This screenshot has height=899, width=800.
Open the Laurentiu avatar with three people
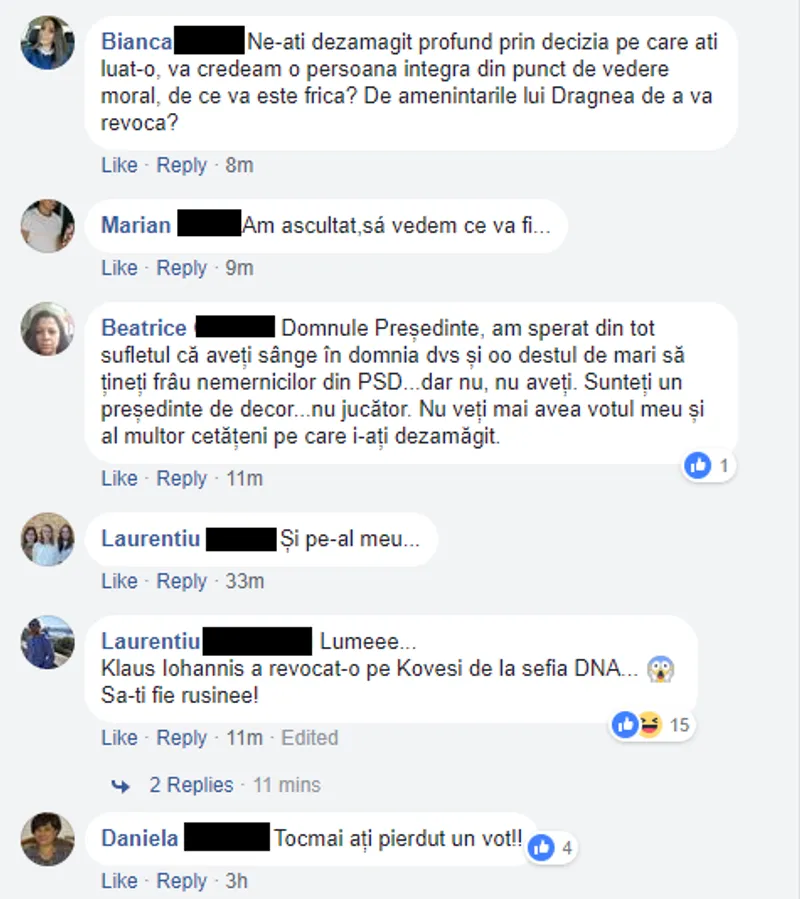tap(48, 539)
